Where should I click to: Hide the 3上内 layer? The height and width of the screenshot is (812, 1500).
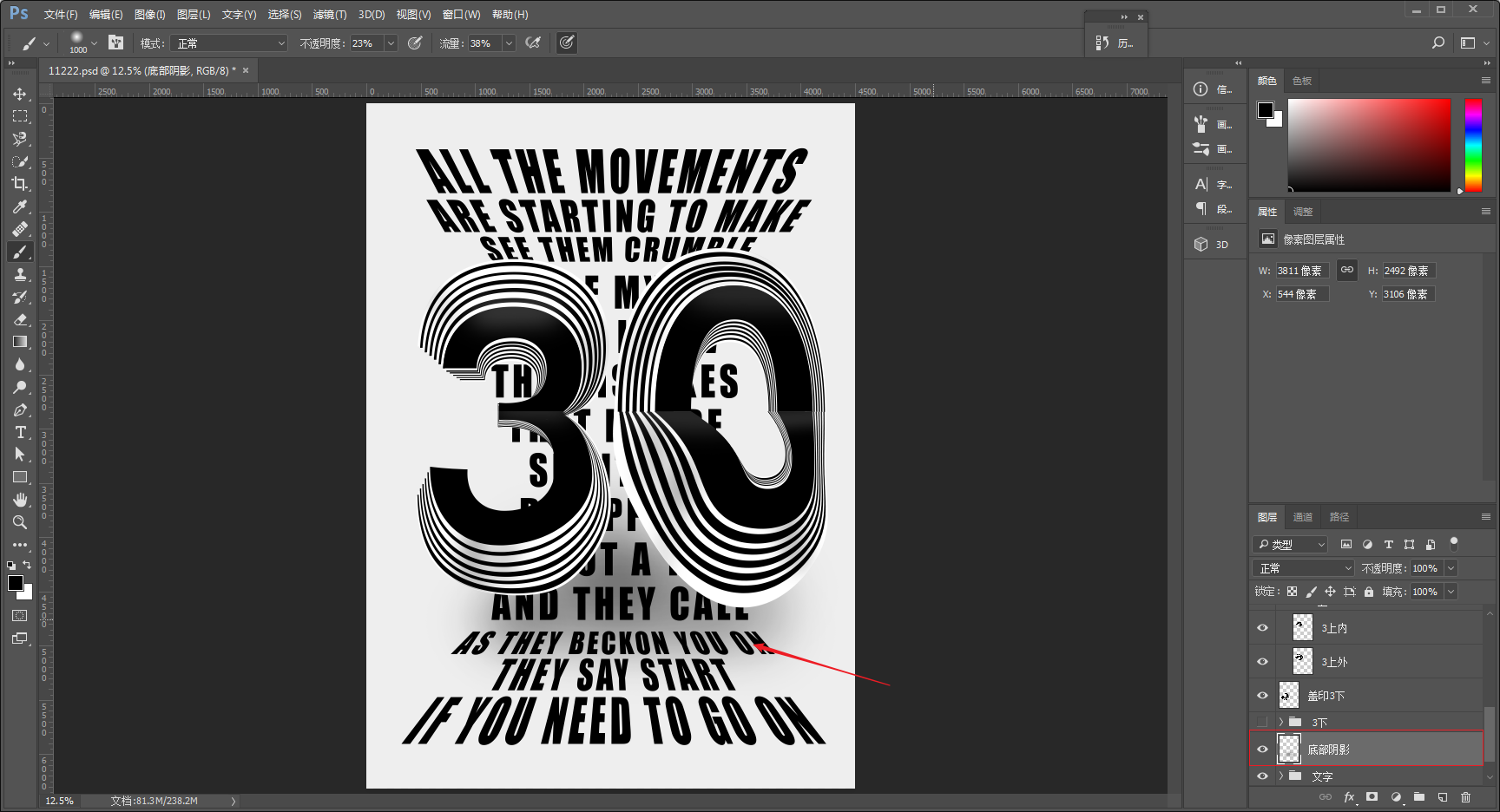pos(1262,628)
